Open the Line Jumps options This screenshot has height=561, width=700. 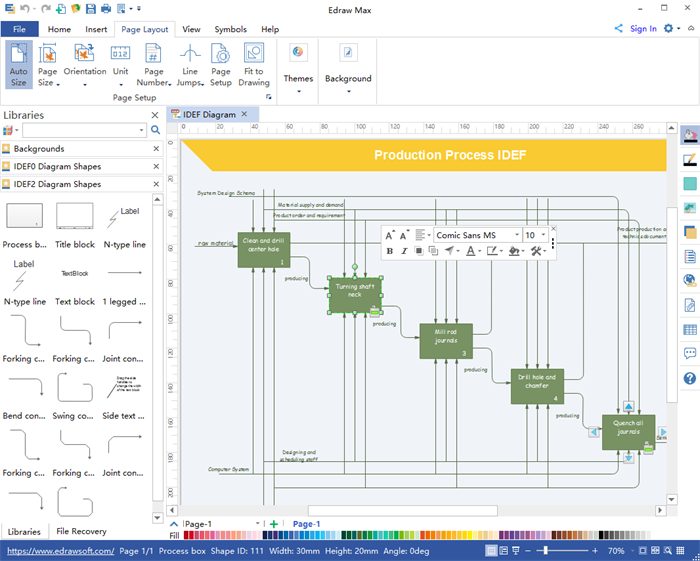(190, 64)
